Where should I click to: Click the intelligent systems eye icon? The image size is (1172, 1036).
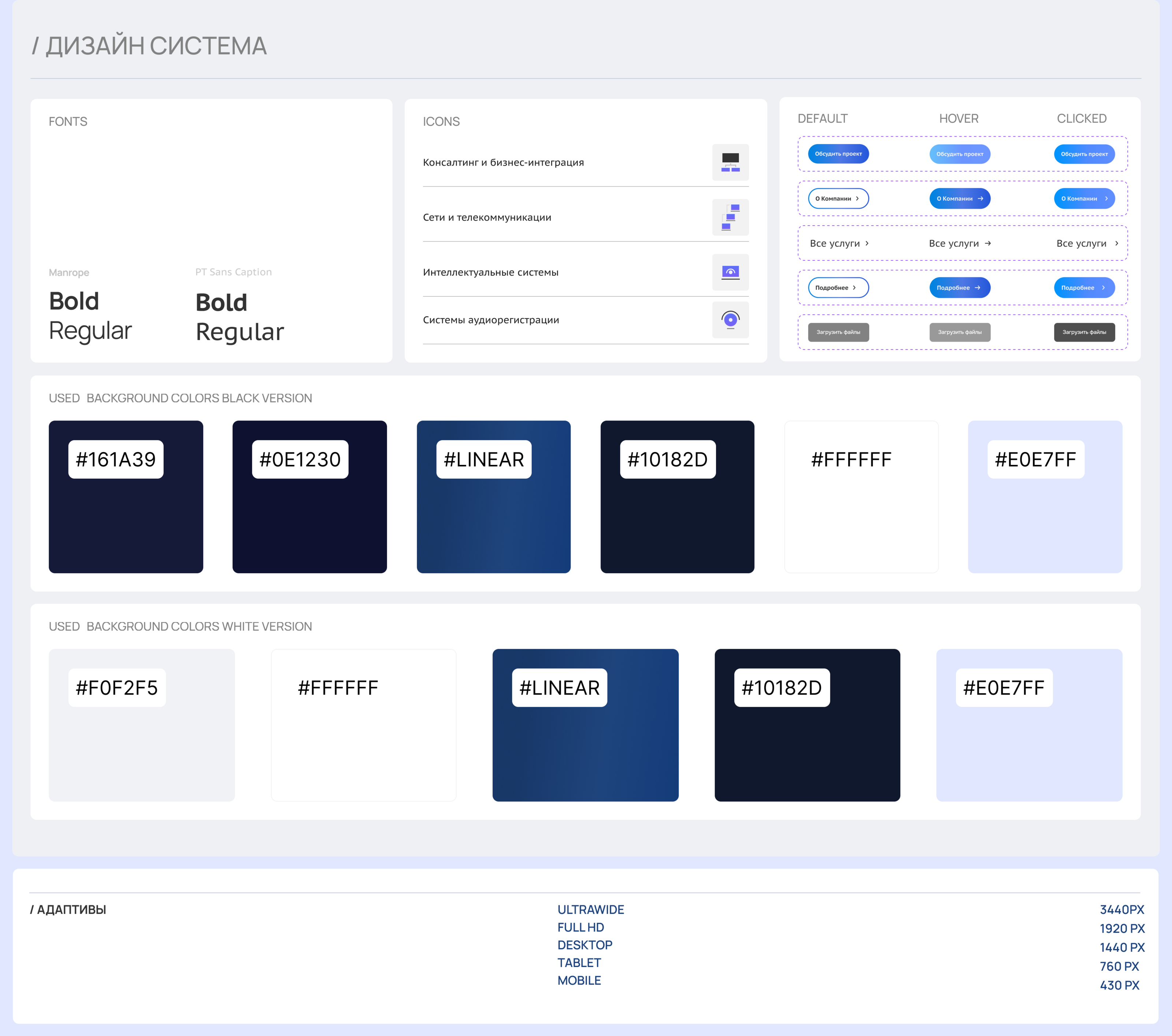coord(730,272)
